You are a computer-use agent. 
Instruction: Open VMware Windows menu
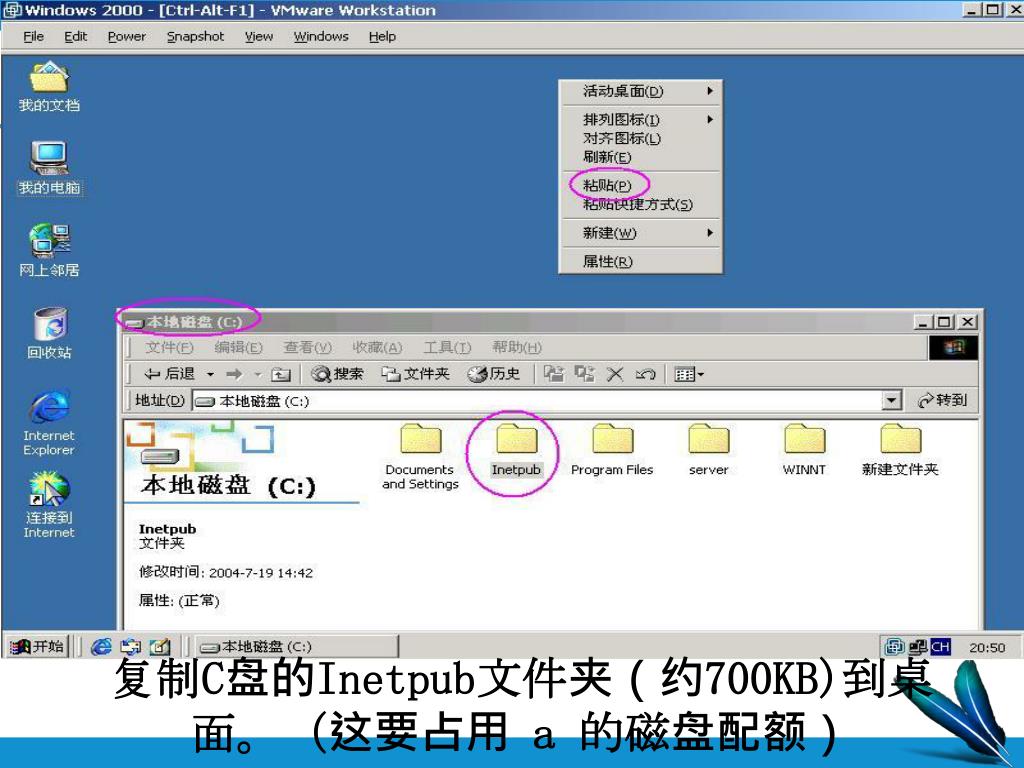[321, 37]
